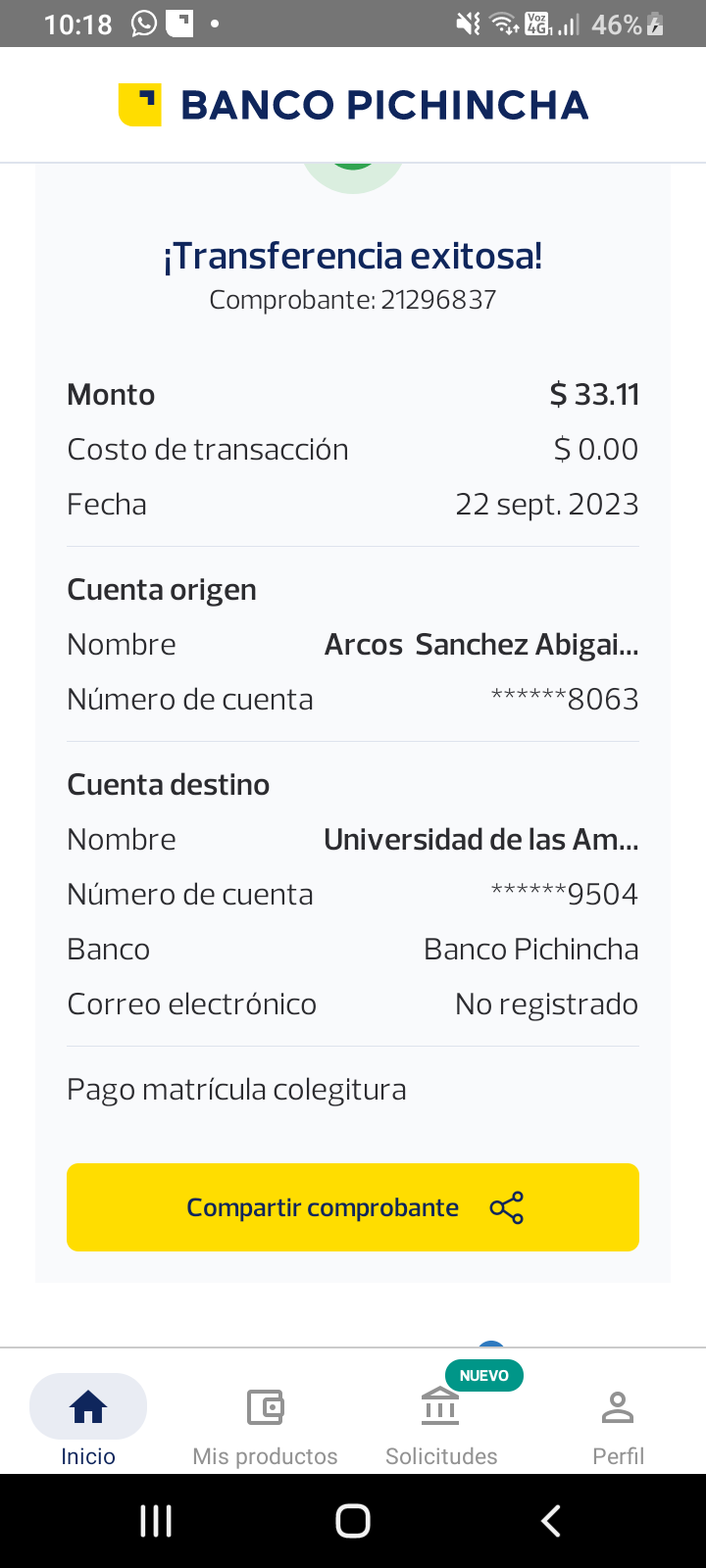Tap the NUEVO badge above Solicitudes
Image resolution: width=706 pixels, height=1568 pixels.
[x=484, y=1376]
